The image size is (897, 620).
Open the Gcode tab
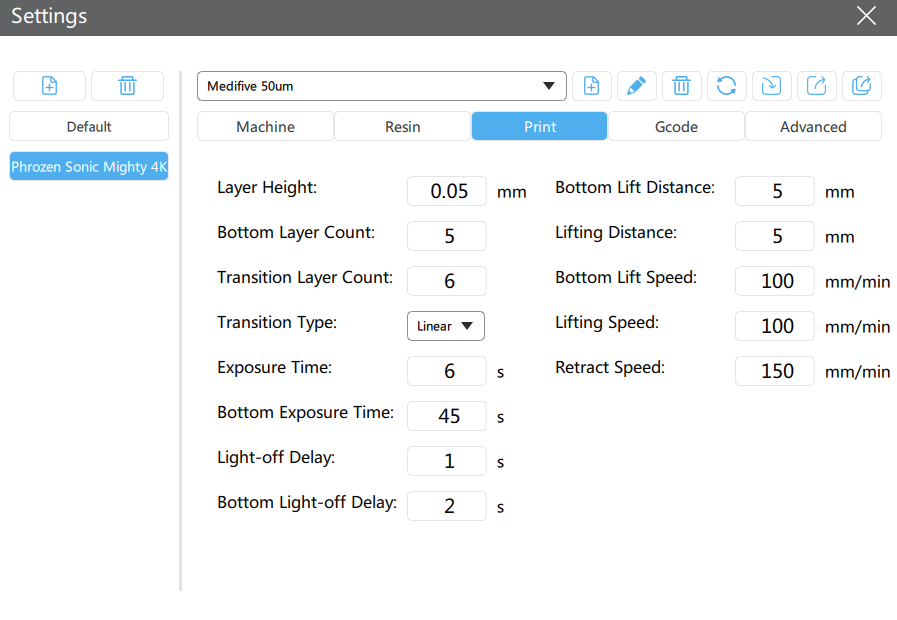point(676,126)
